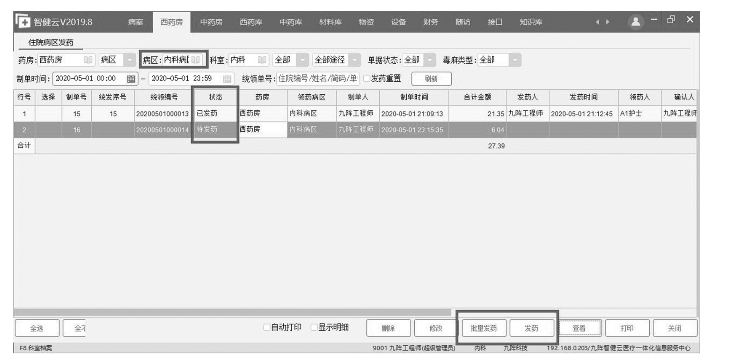Expand the 全部 dropdown next to 科室
The height and width of the screenshot is (361, 729).
click(302, 60)
